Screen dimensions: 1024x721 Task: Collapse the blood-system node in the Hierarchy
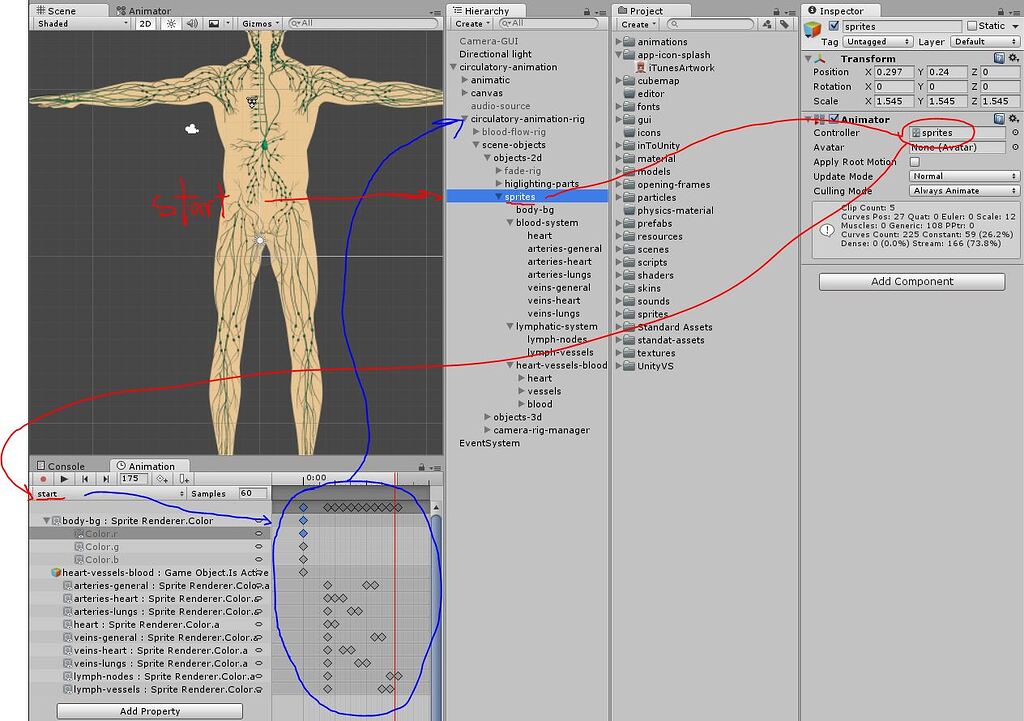[x=511, y=222]
